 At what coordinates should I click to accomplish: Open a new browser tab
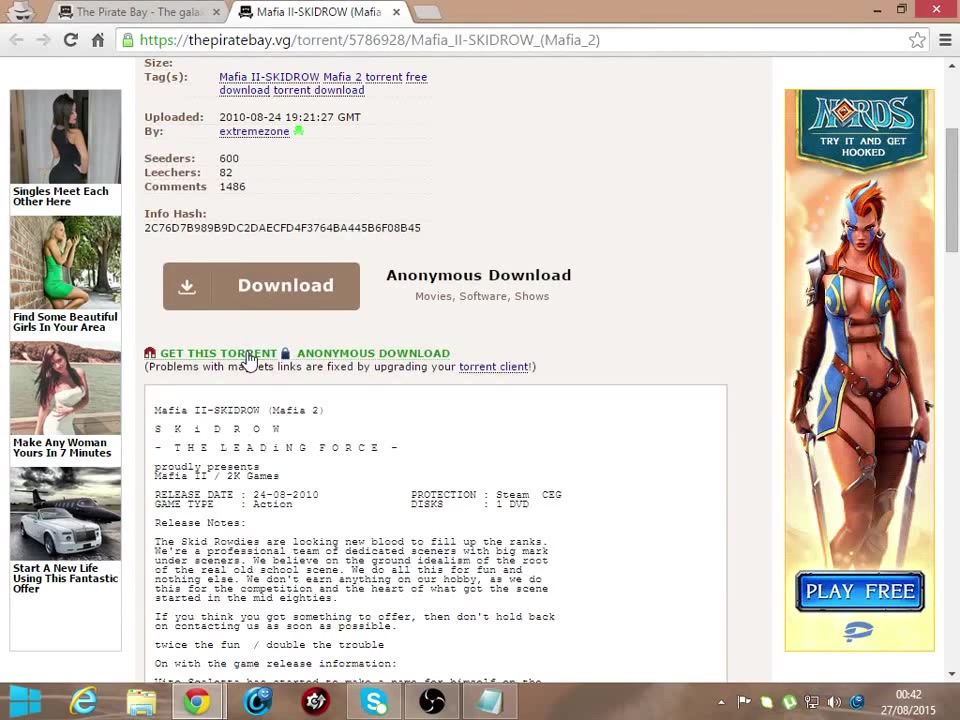(x=427, y=12)
